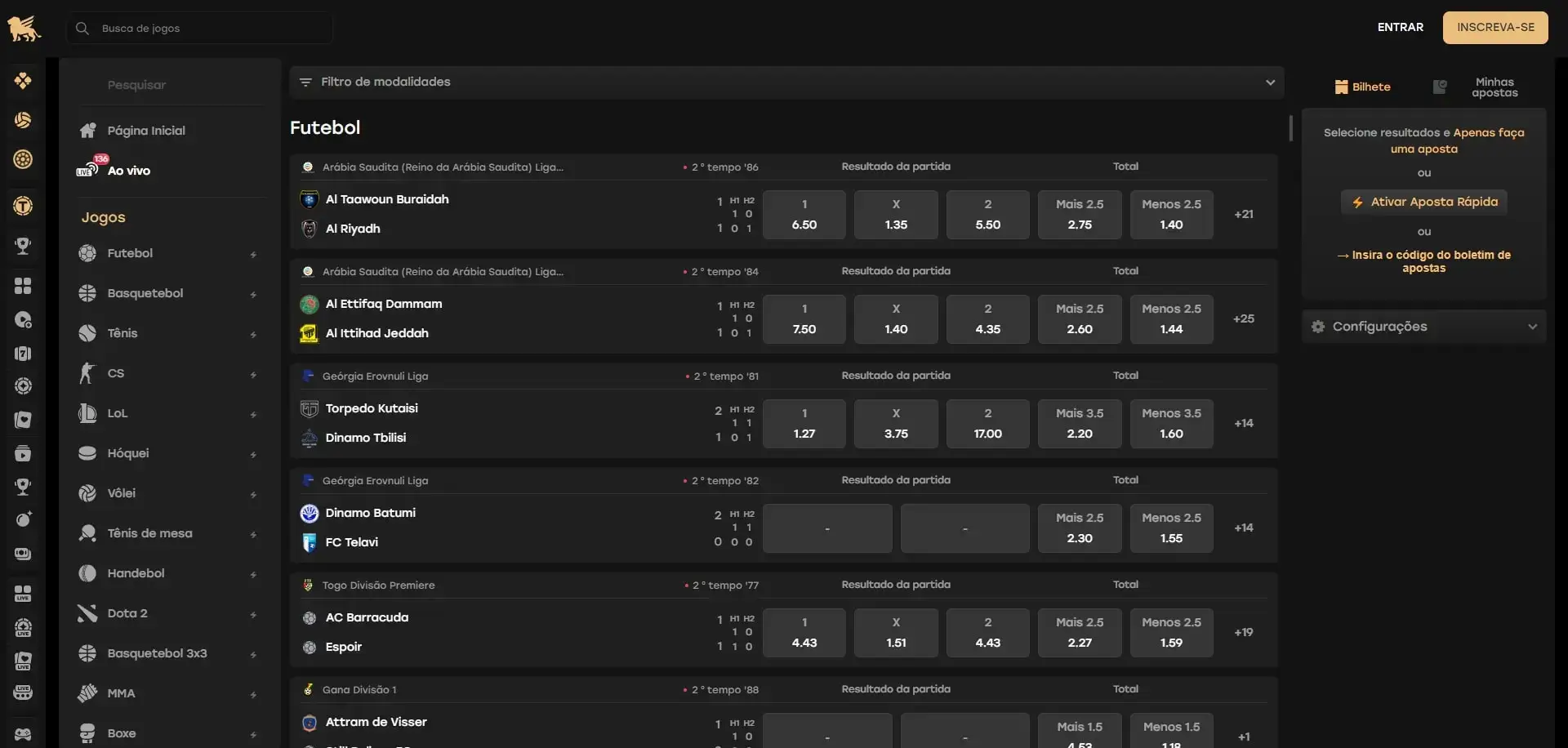
Task: Open Futebol from the sports sidebar
Action: [x=130, y=254]
